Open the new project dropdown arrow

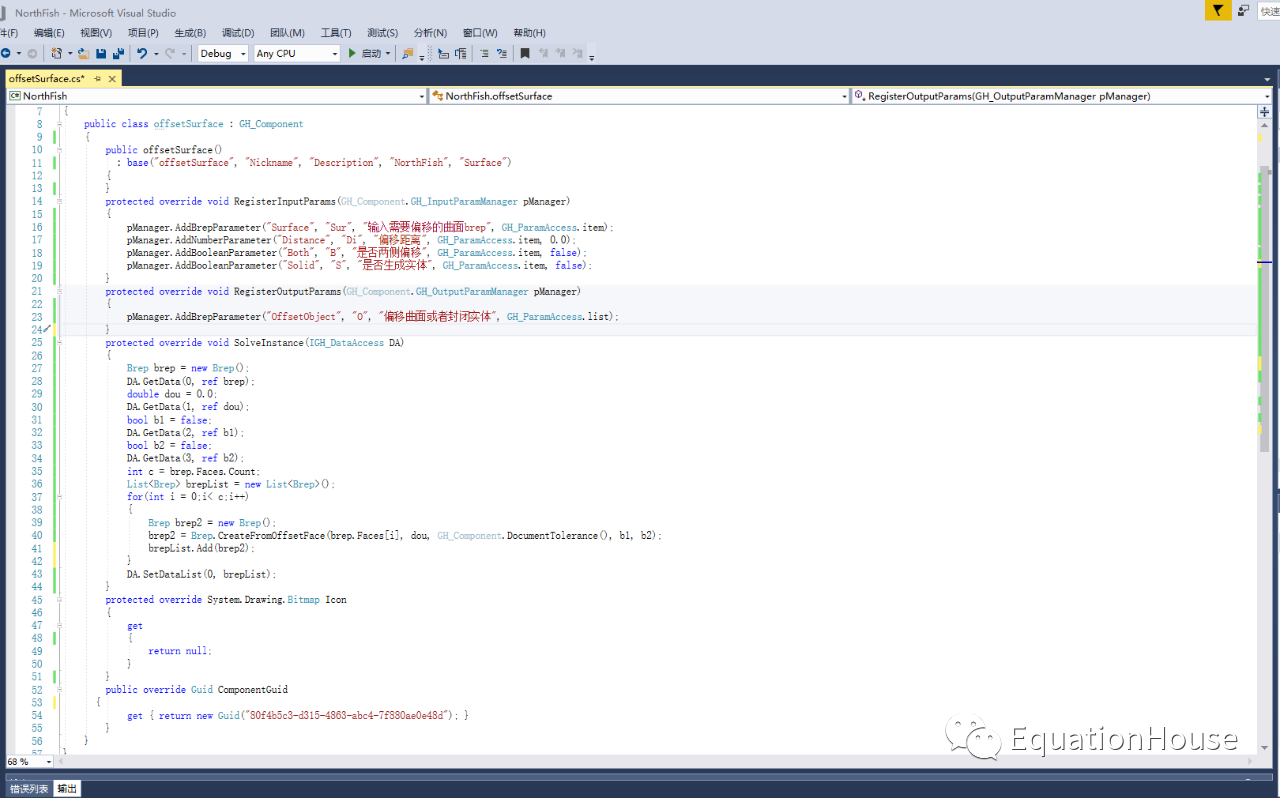coord(70,53)
